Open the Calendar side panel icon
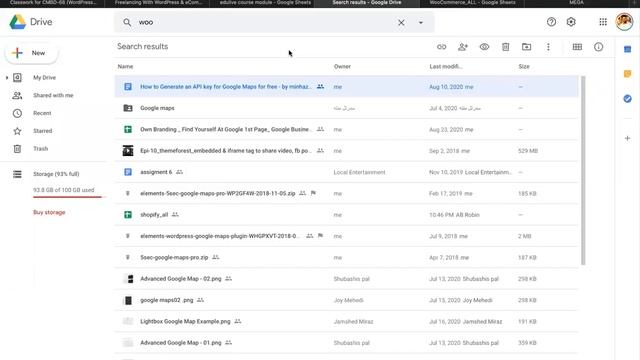The width and height of the screenshot is (640, 360). [628, 49]
